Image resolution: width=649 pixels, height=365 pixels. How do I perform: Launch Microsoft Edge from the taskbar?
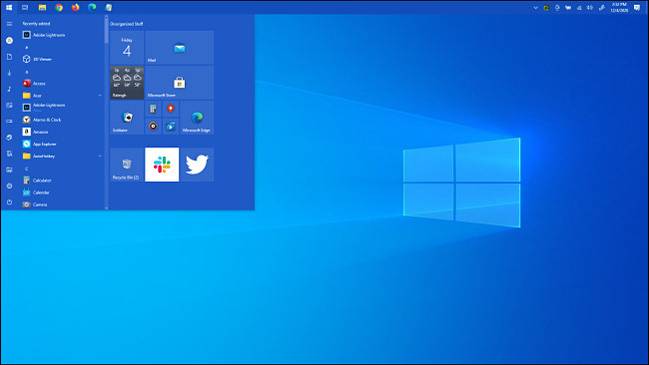coord(92,7)
